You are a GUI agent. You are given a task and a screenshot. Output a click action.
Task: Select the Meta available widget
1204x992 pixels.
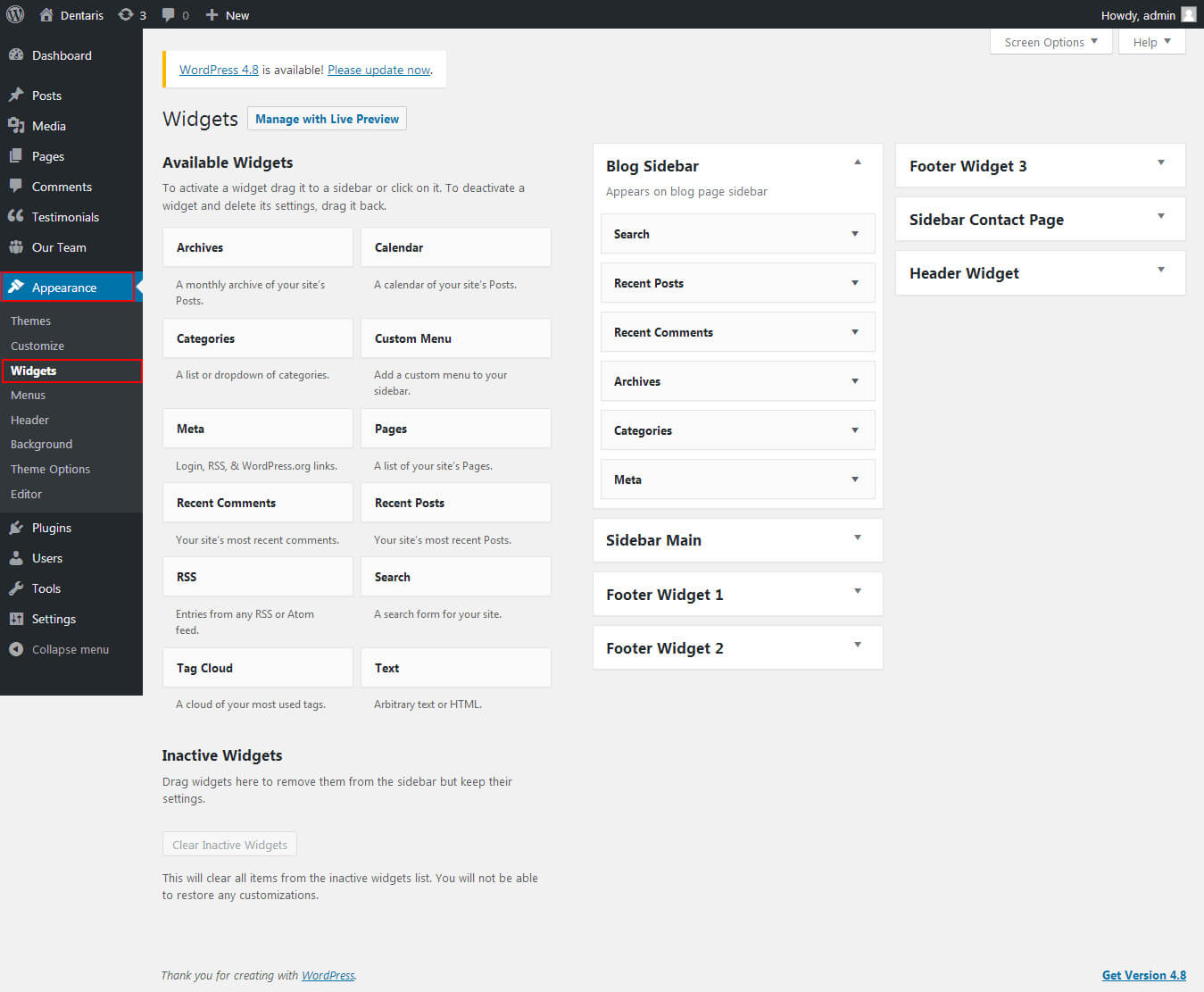(x=258, y=429)
